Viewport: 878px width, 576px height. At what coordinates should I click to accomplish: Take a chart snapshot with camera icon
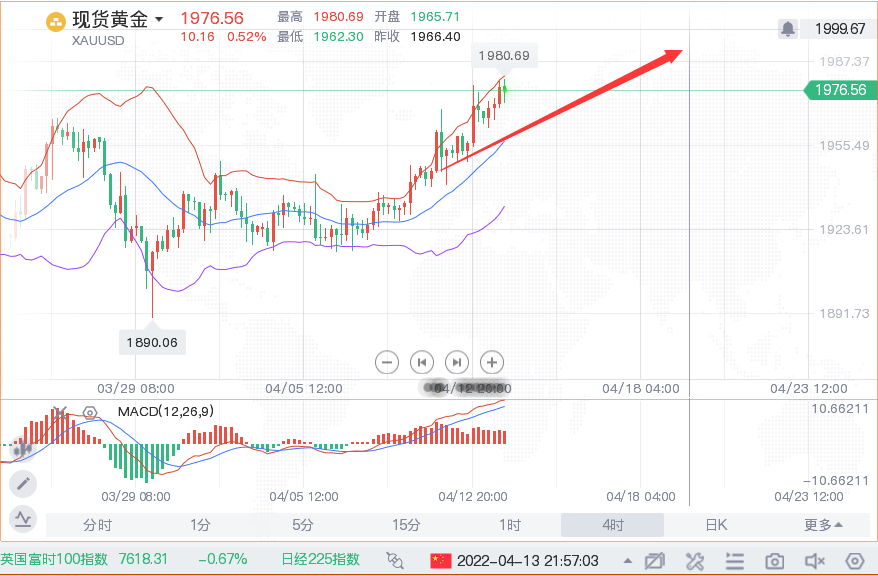pyautogui.click(x=774, y=561)
